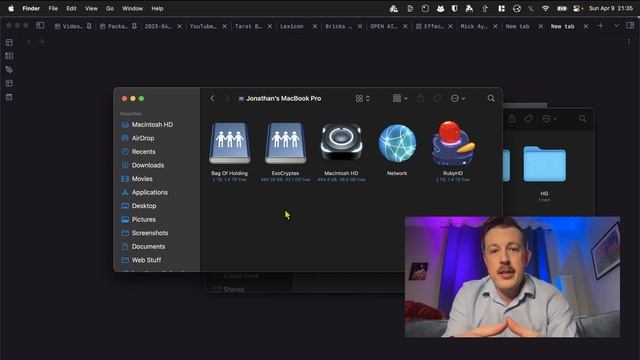Open the date and time in menu bar
The width and height of the screenshot is (640, 360).
tap(611, 8)
